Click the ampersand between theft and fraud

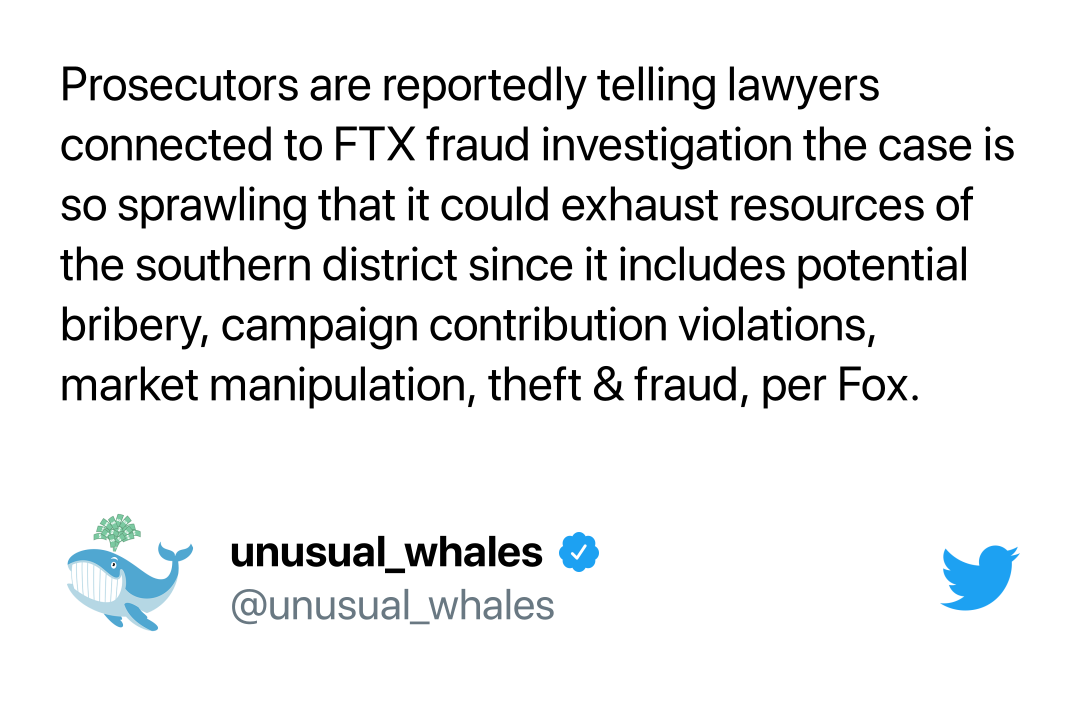(x=607, y=385)
